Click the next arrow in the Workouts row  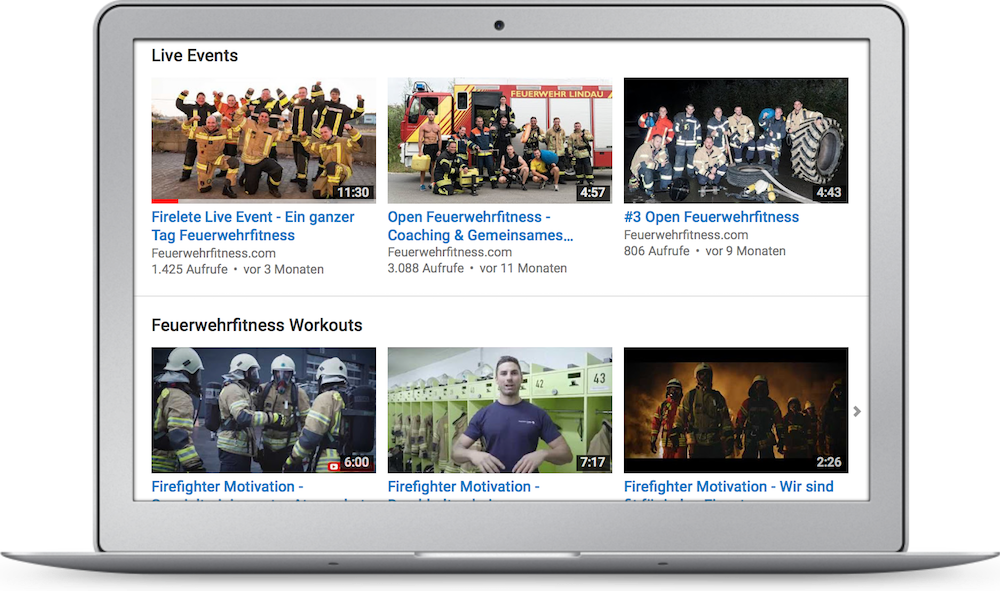[x=857, y=412]
